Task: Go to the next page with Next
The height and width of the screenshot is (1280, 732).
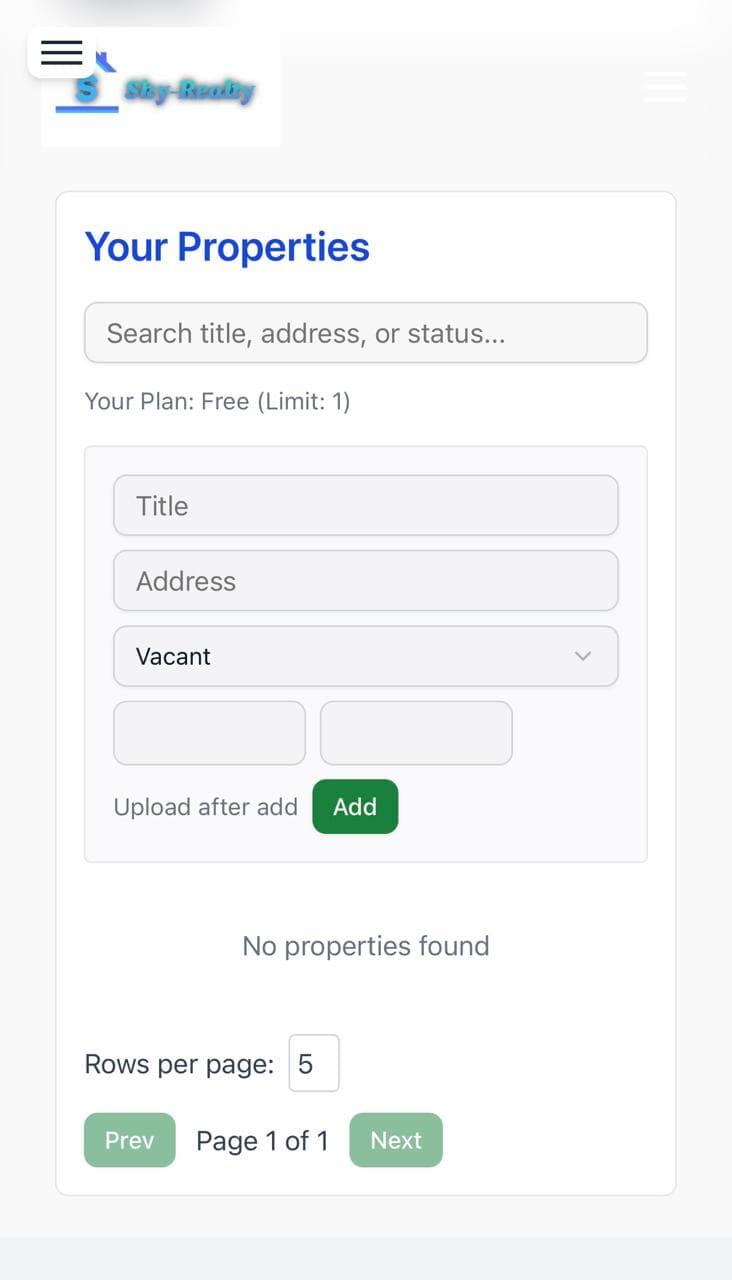Action: tap(396, 1140)
